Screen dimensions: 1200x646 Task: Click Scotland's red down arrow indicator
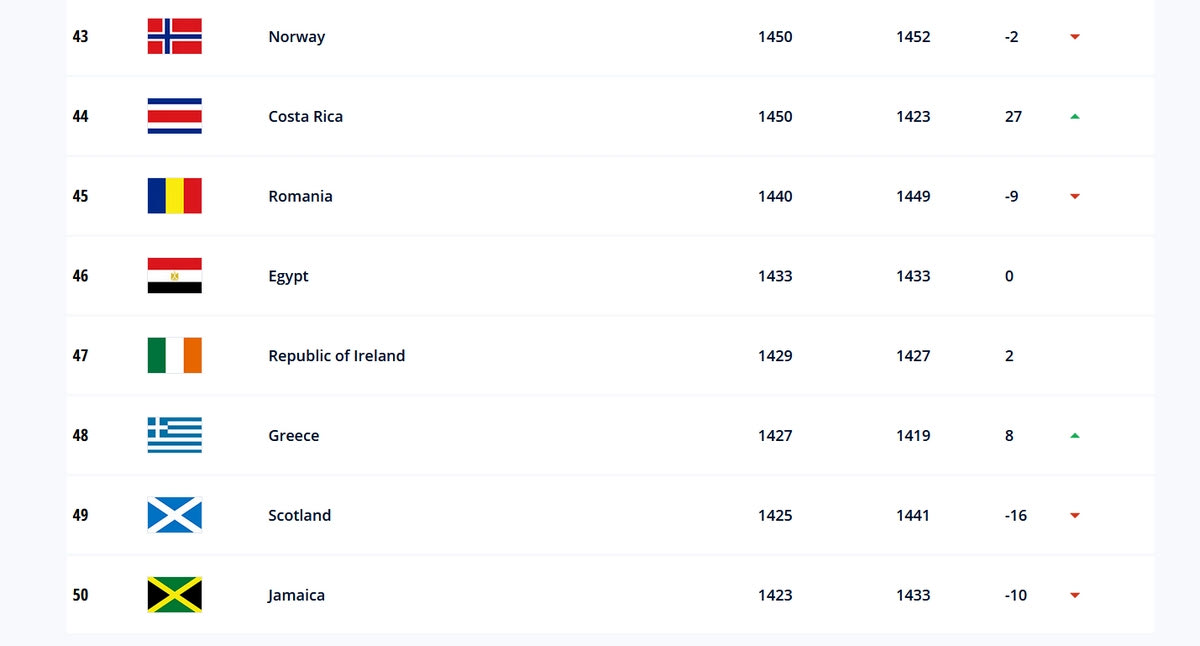[x=1075, y=516]
